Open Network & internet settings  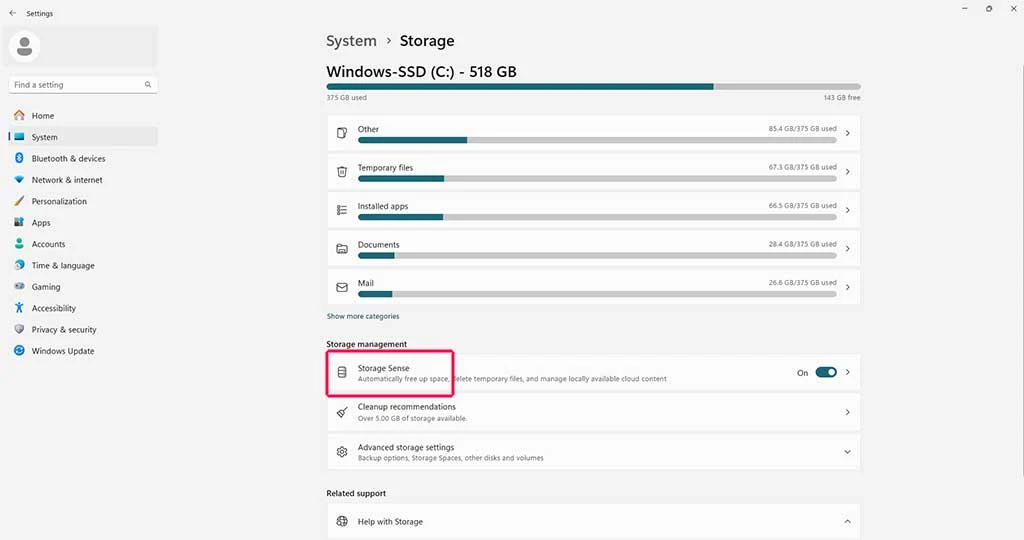point(67,180)
